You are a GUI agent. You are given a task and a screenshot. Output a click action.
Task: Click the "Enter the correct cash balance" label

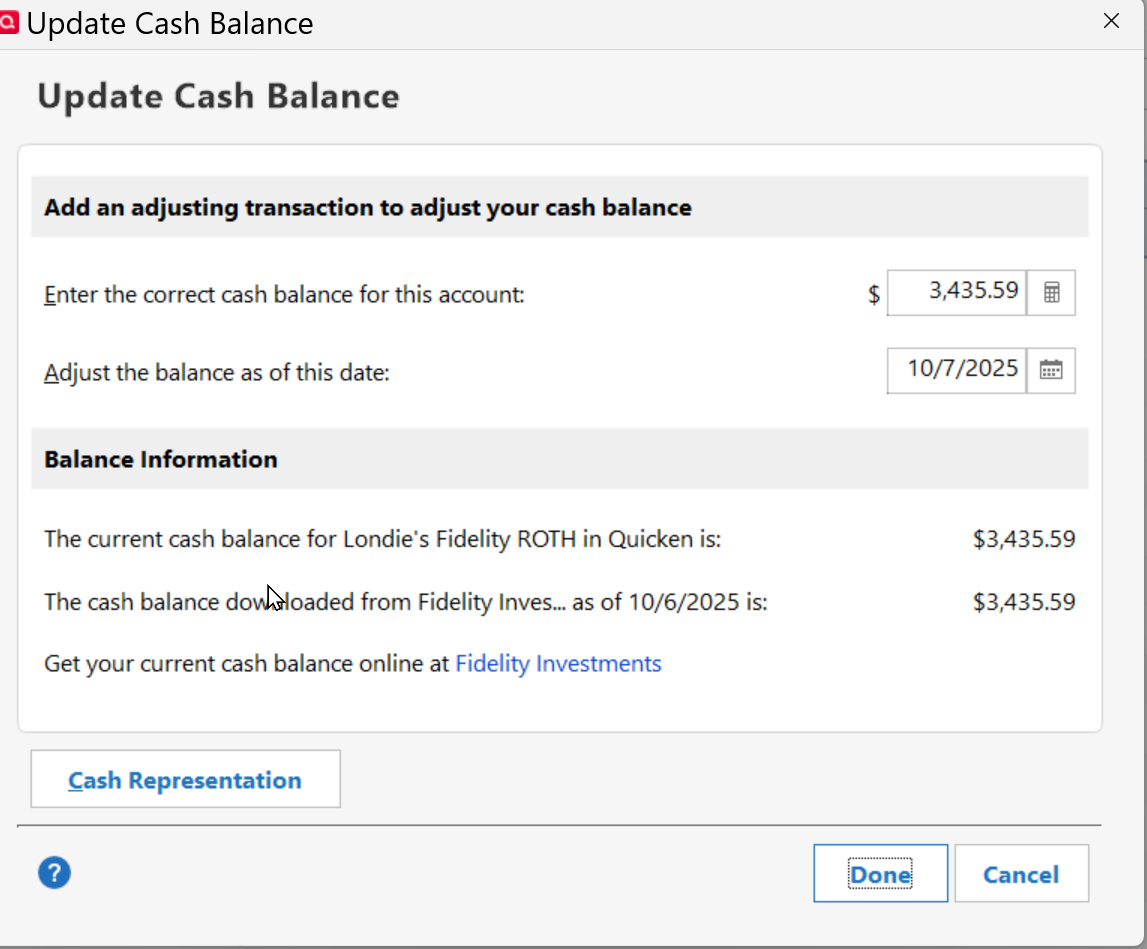tap(284, 296)
